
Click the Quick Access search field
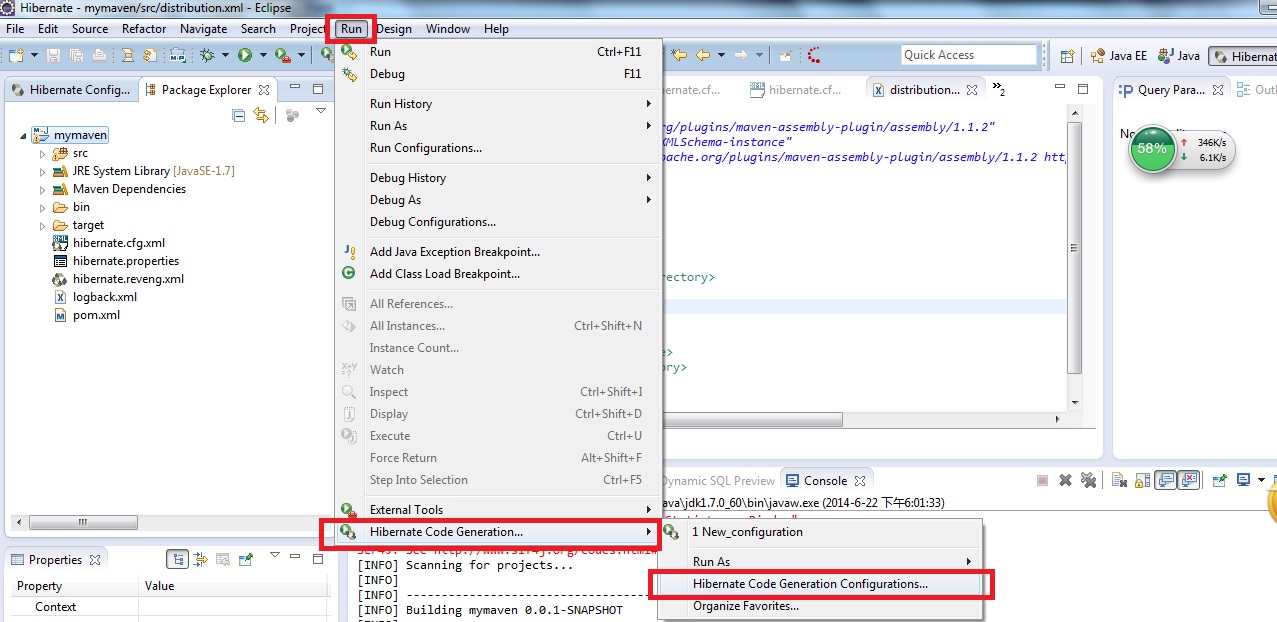click(968, 55)
